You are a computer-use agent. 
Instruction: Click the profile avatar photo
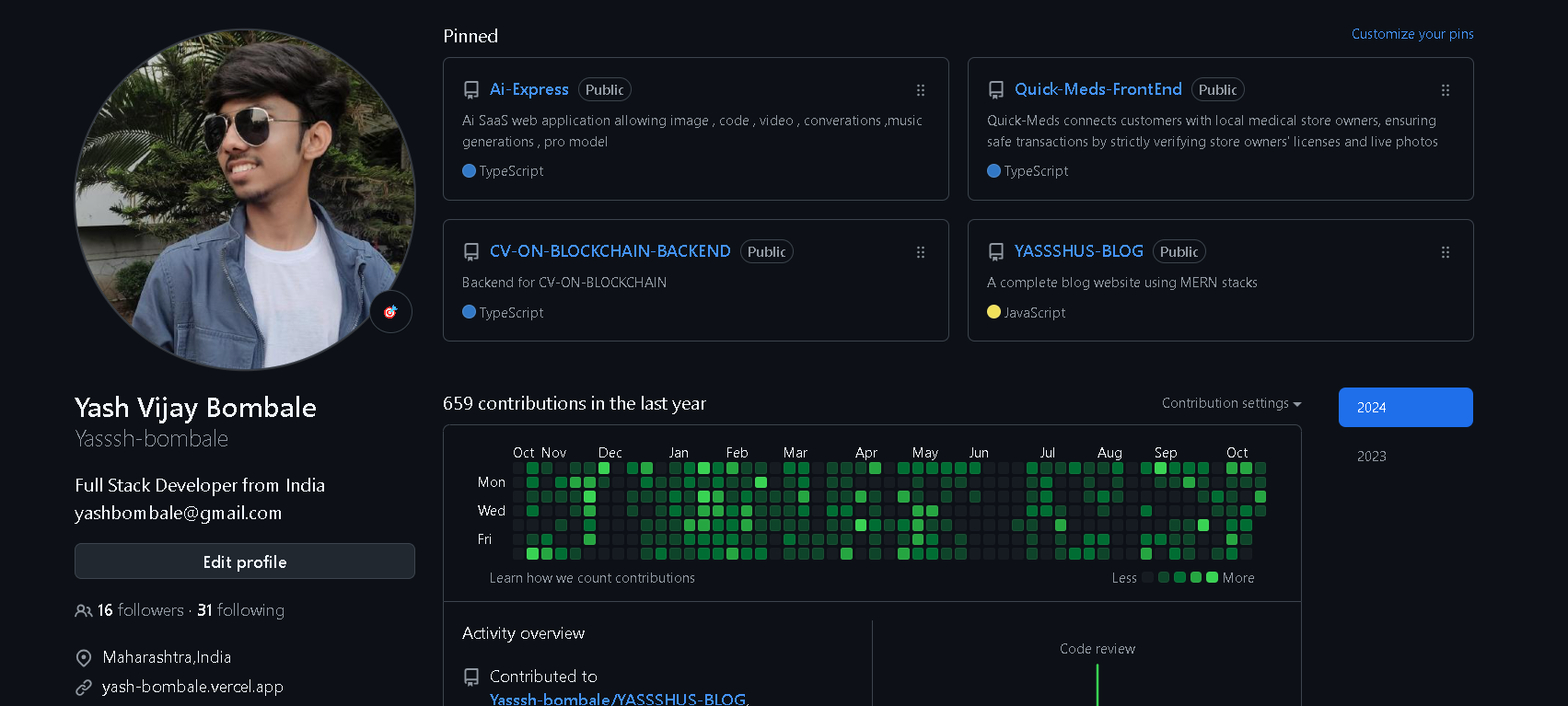[244, 200]
